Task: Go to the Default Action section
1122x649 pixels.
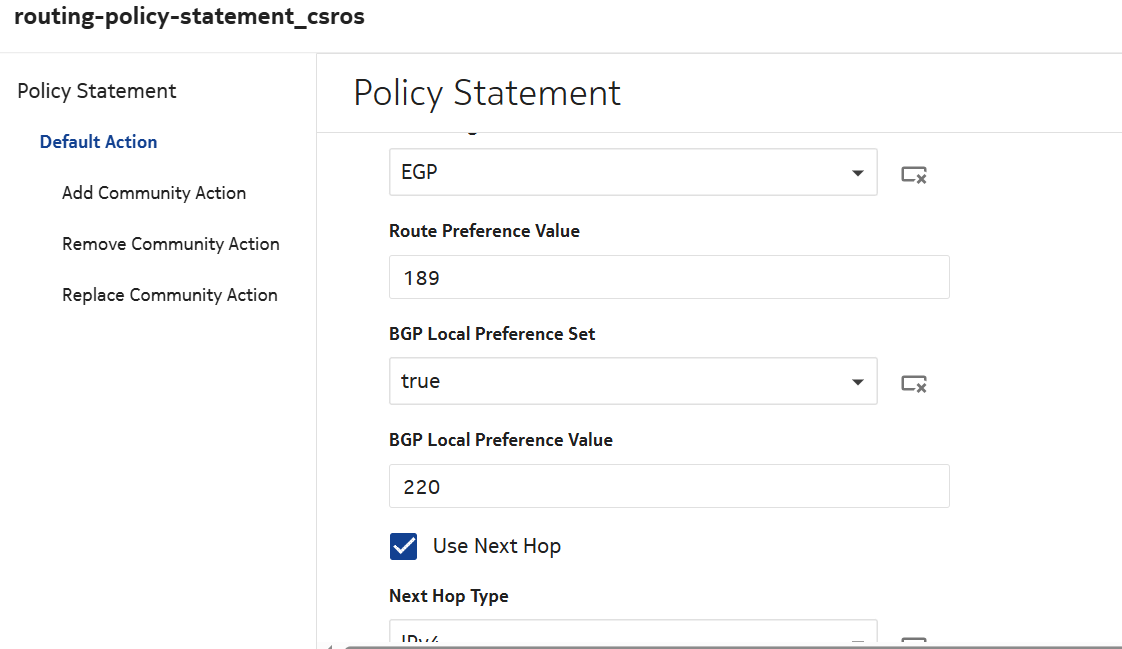Action: [98, 142]
